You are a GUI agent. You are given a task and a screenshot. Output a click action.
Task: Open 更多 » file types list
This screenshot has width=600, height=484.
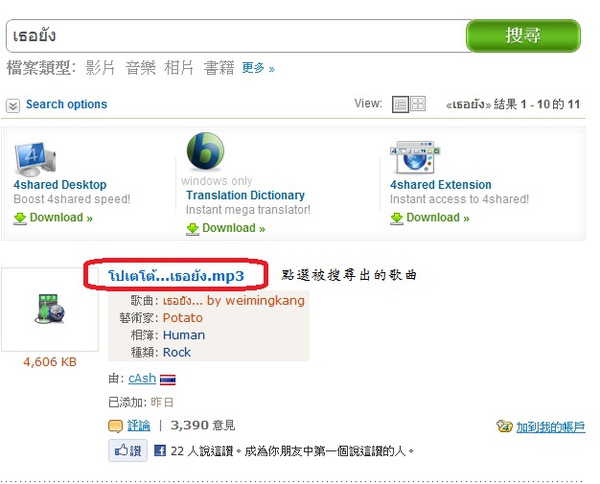[258, 68]
